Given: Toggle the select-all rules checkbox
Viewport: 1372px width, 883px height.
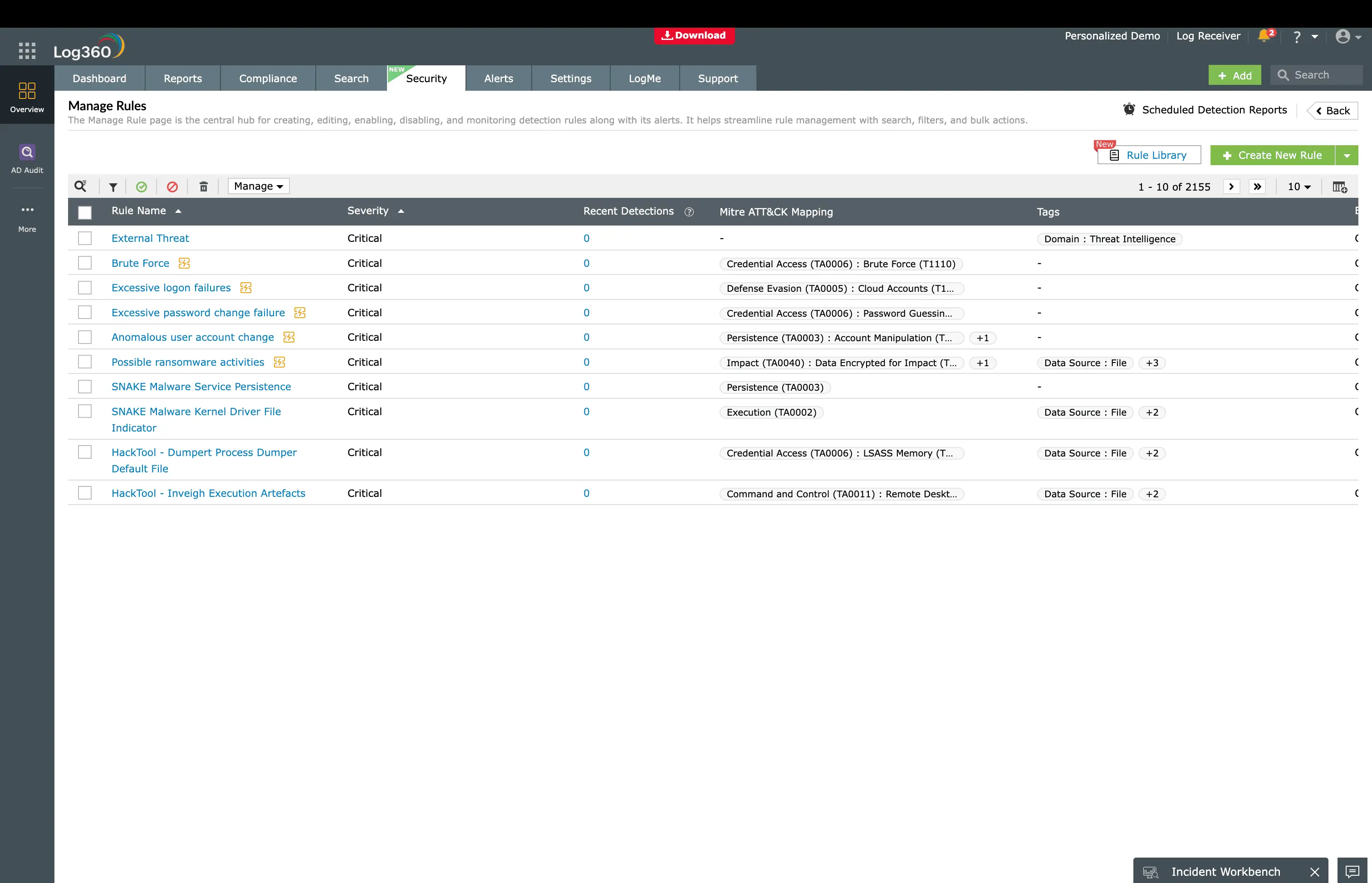Looking at the screenshot, I should (x=85, y=213).
